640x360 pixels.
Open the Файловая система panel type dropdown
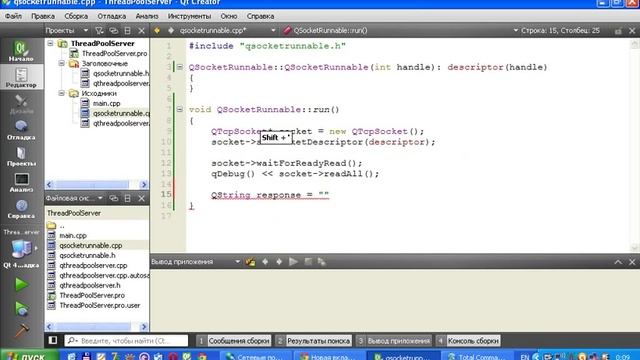[100, 198]
